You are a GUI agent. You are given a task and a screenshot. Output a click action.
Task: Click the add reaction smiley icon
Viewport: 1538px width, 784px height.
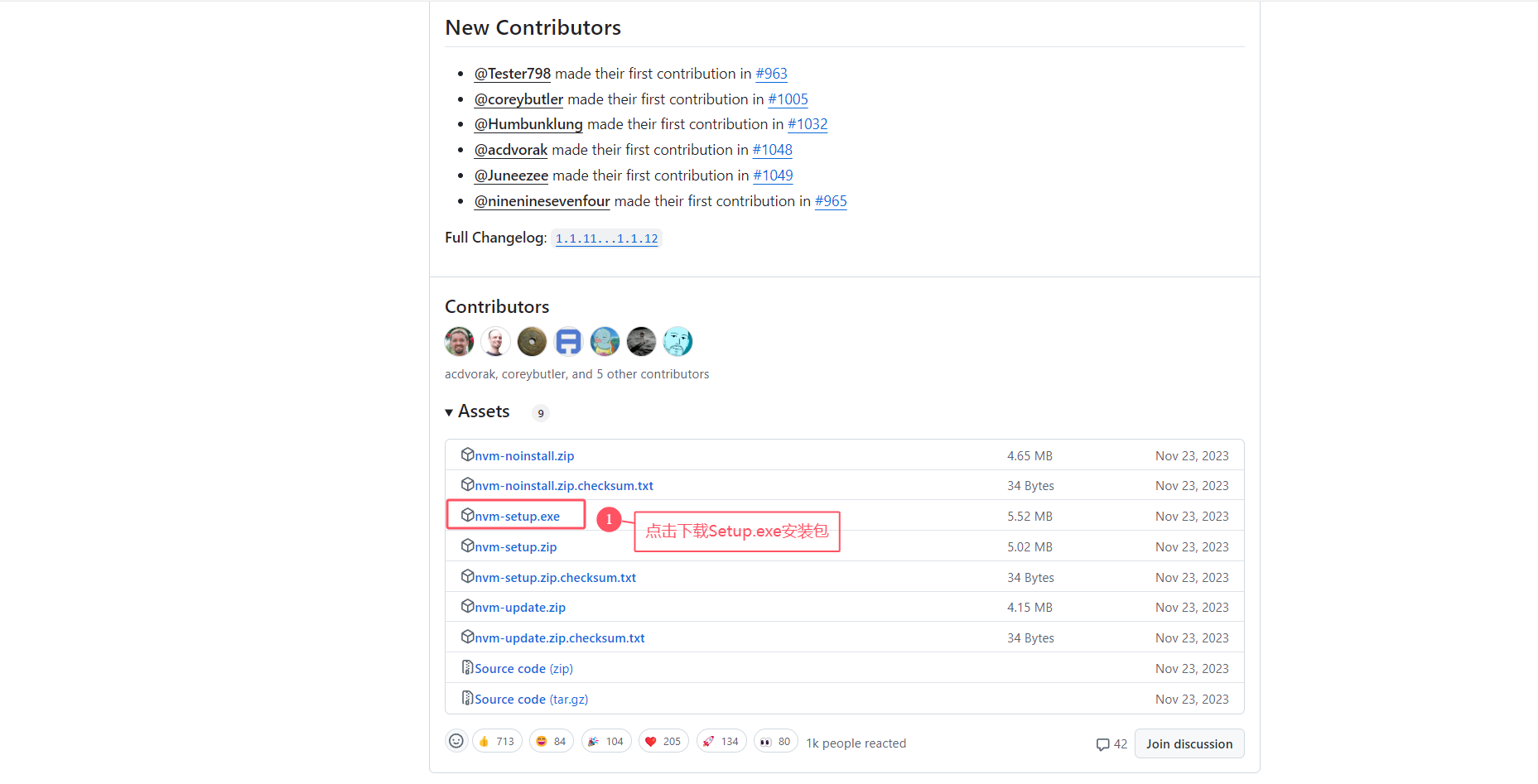tap(456, 741)
